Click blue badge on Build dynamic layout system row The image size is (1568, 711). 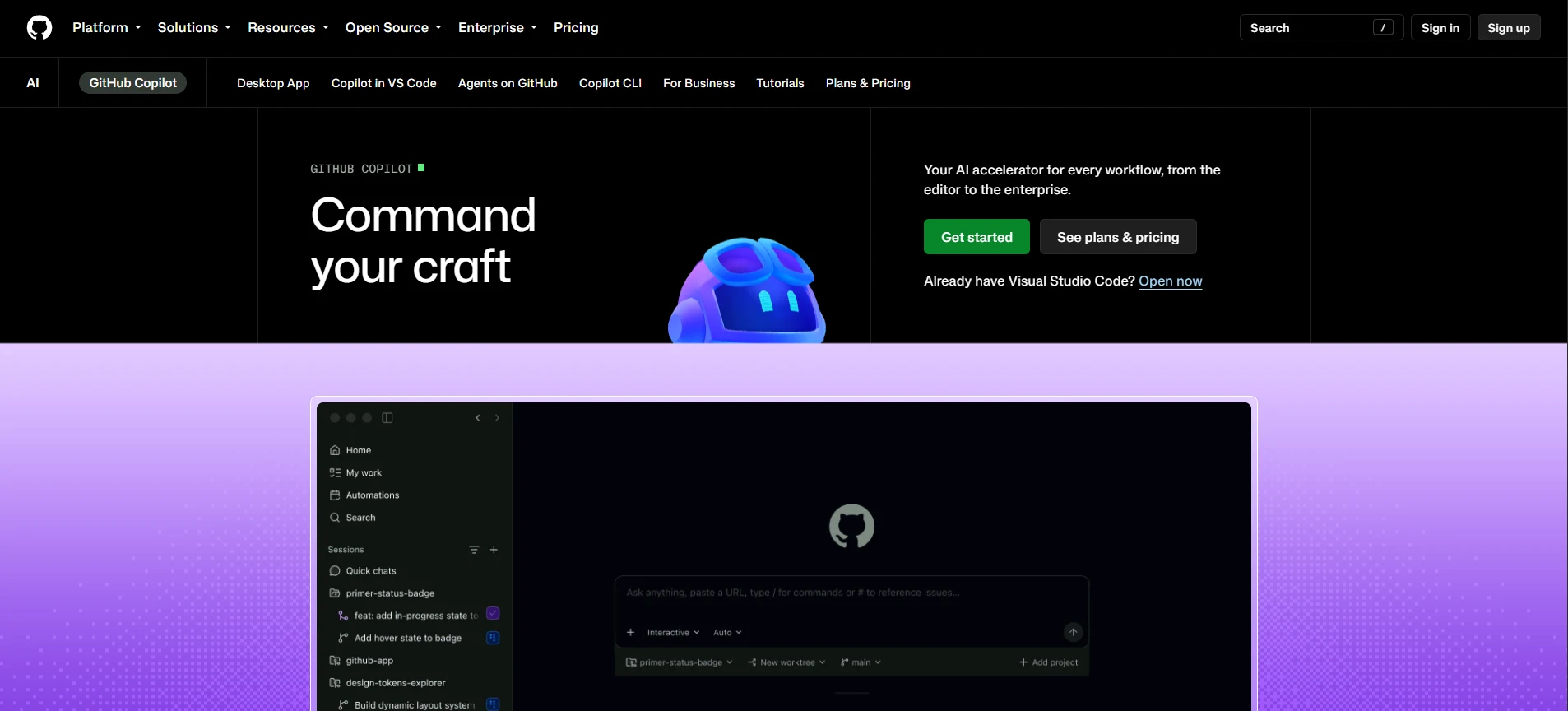click(493, 704)
